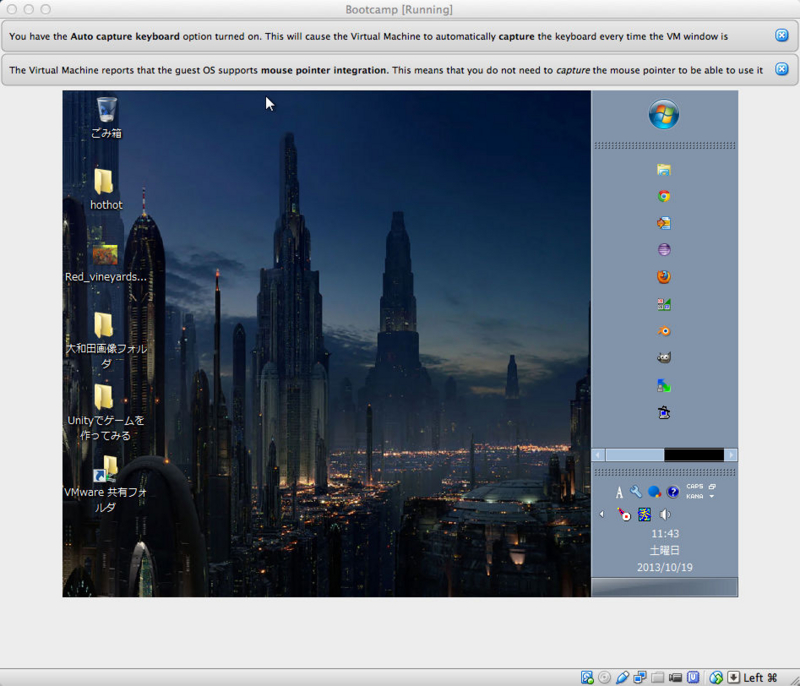This screenshot has height=686, width=800.
Task: Open the green chart taskbar icon
Action: click(x=664, y=304)
